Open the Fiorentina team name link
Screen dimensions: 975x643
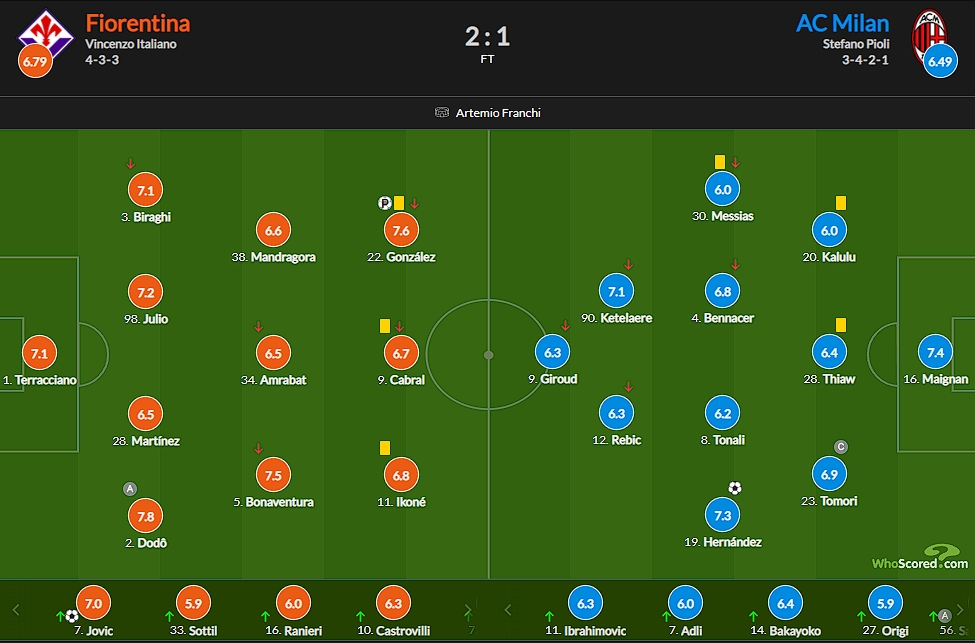137,23
